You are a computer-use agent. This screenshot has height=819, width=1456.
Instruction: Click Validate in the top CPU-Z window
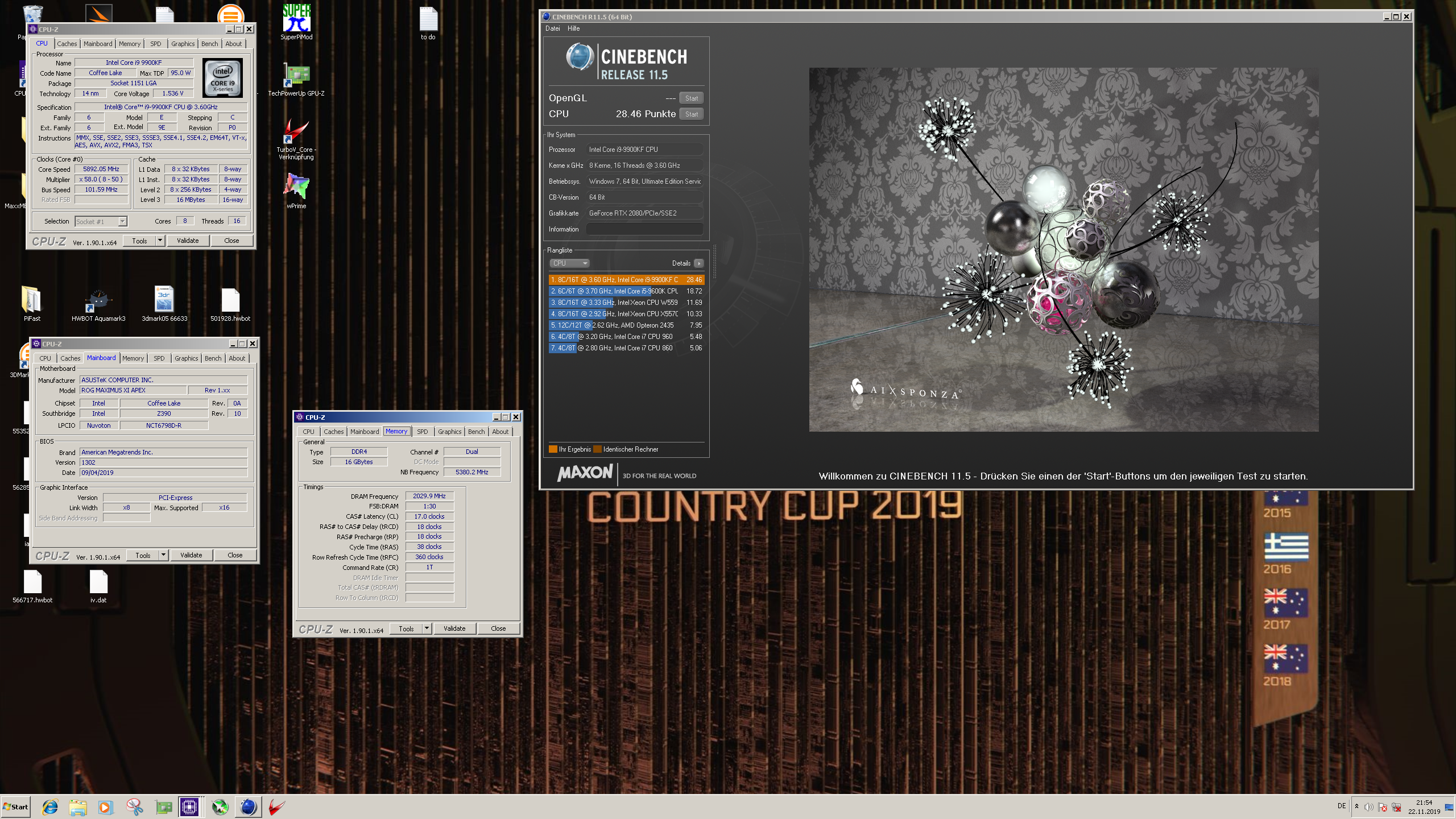pyautogui.click(x=188, y=241)
